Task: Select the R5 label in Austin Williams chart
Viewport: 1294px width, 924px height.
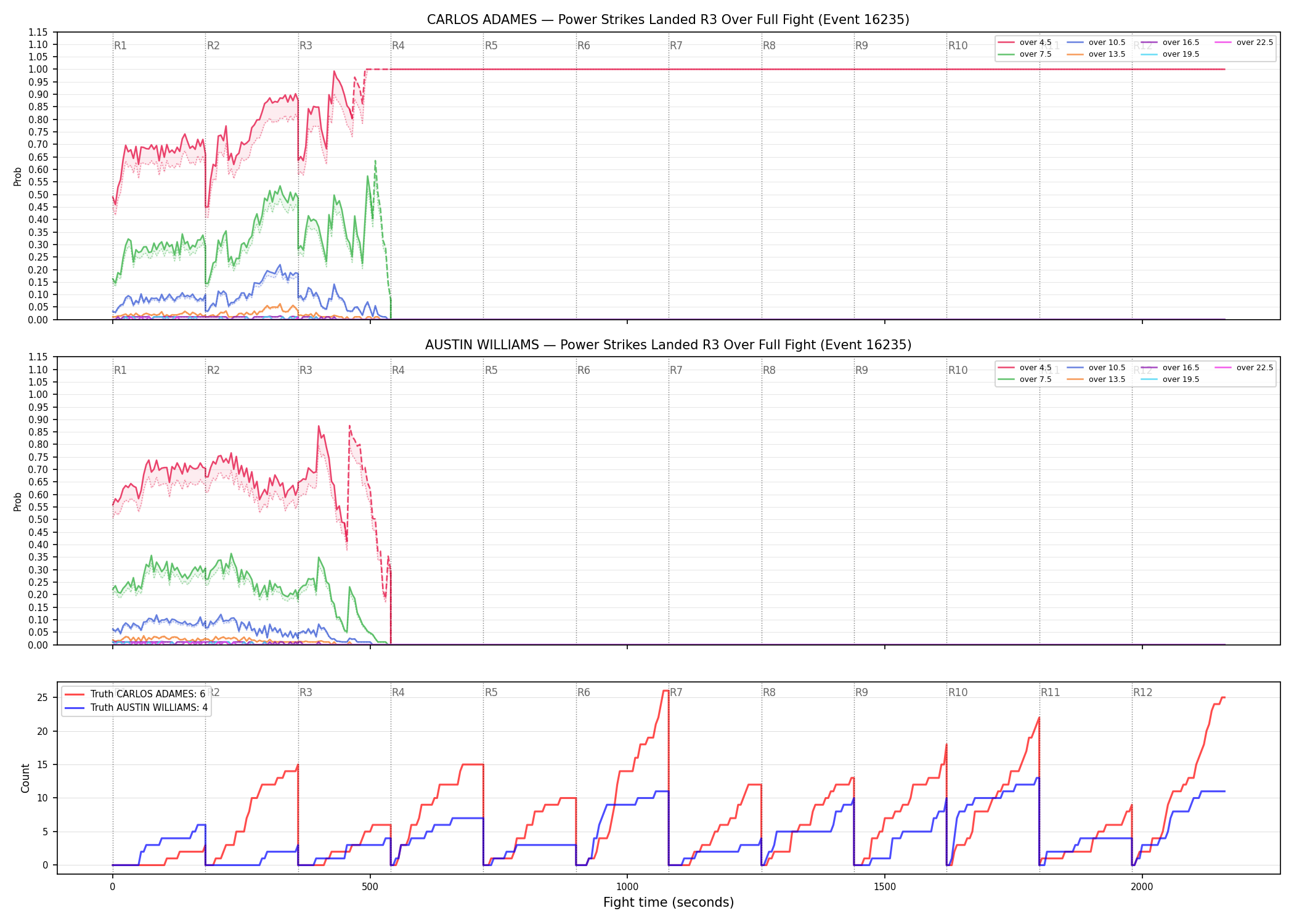Action: point(491,370)
